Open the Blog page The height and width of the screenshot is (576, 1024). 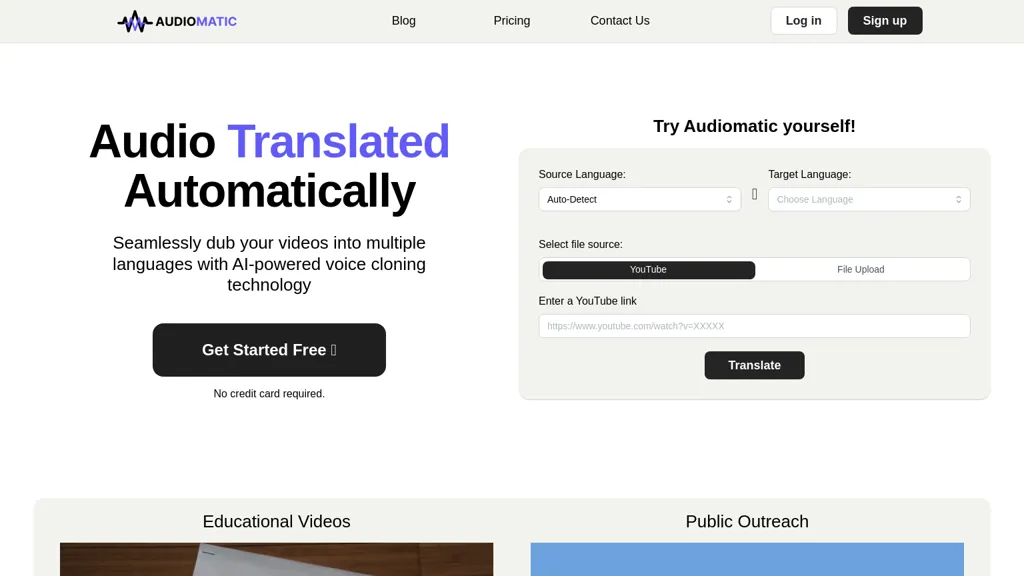point(404,21)
